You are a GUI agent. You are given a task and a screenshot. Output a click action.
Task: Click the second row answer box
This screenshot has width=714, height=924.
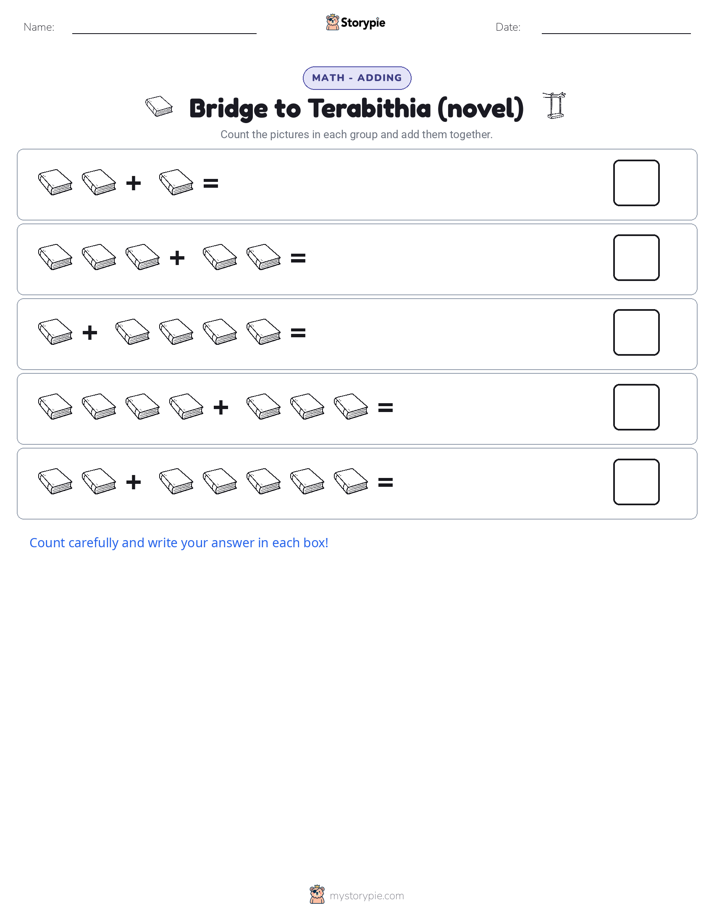pyautogui.click(x=636, y=258)
